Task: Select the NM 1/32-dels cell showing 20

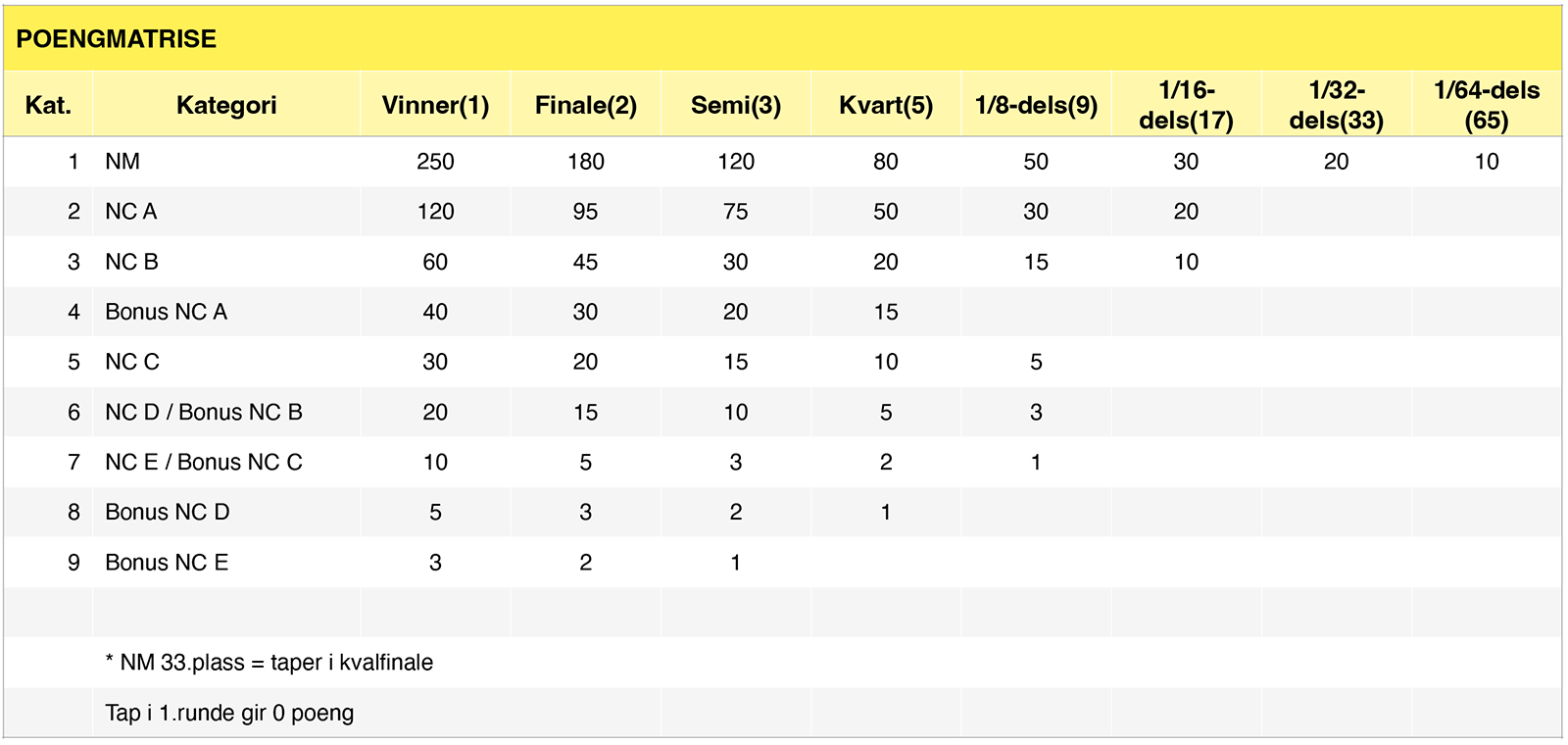Action: (x=1337, y=162)
